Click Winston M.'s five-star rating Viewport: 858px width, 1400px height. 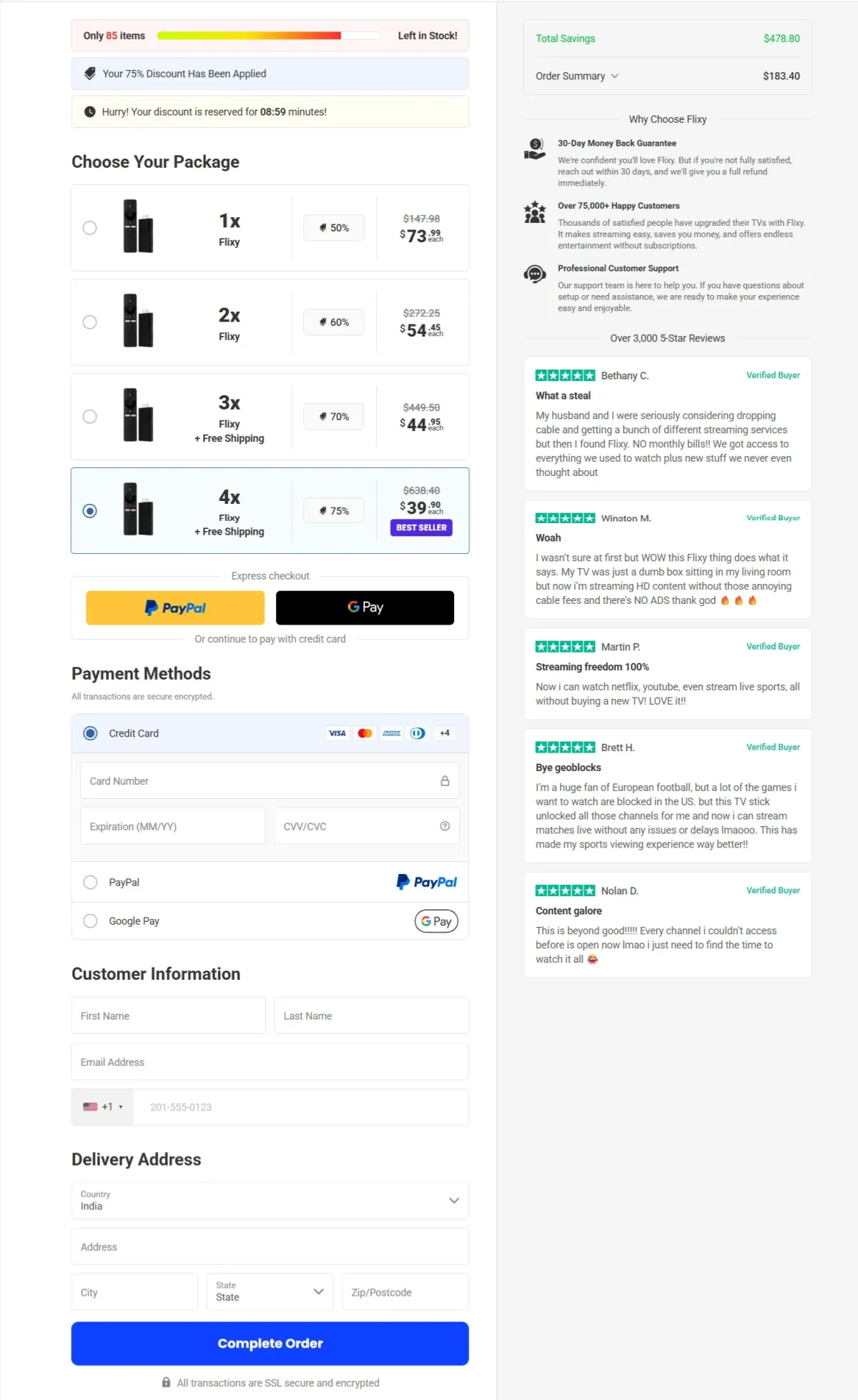click(x=565, y=518)
